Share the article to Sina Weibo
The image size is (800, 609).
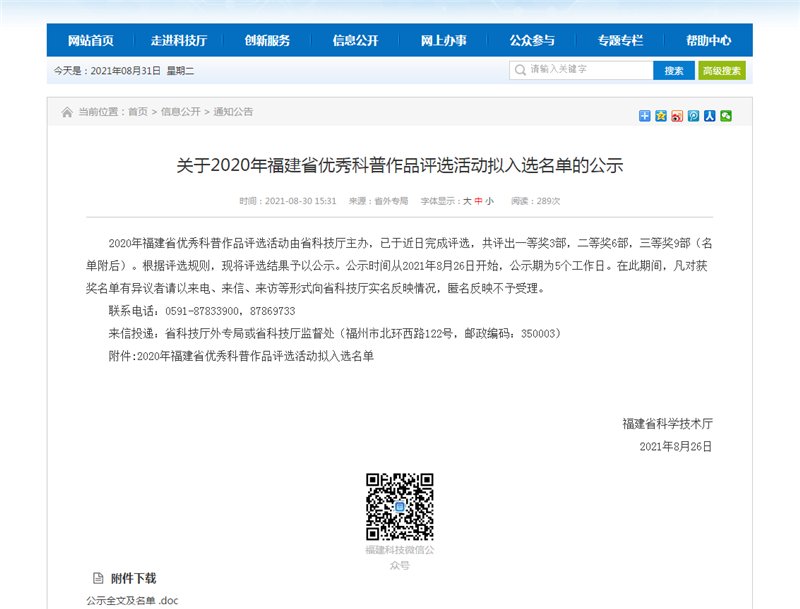tap(677, 116)
